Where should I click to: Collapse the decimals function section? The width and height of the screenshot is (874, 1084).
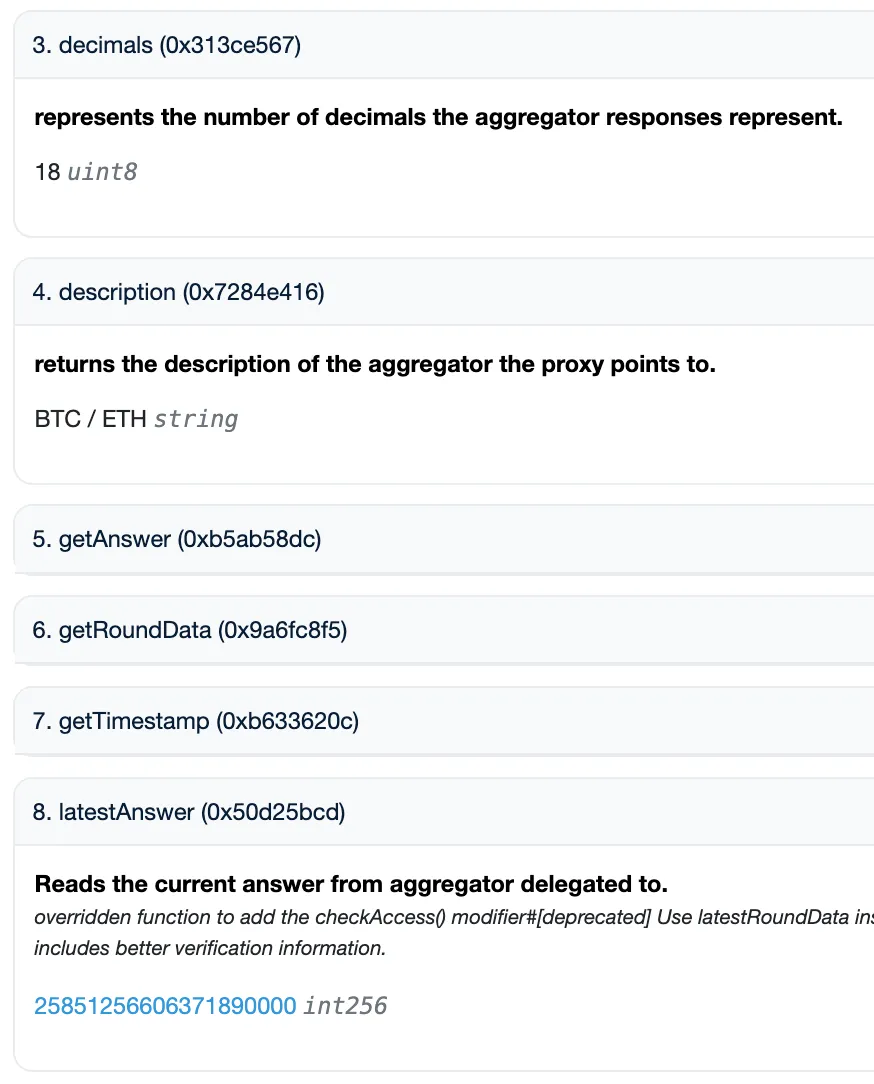[166, 46]
